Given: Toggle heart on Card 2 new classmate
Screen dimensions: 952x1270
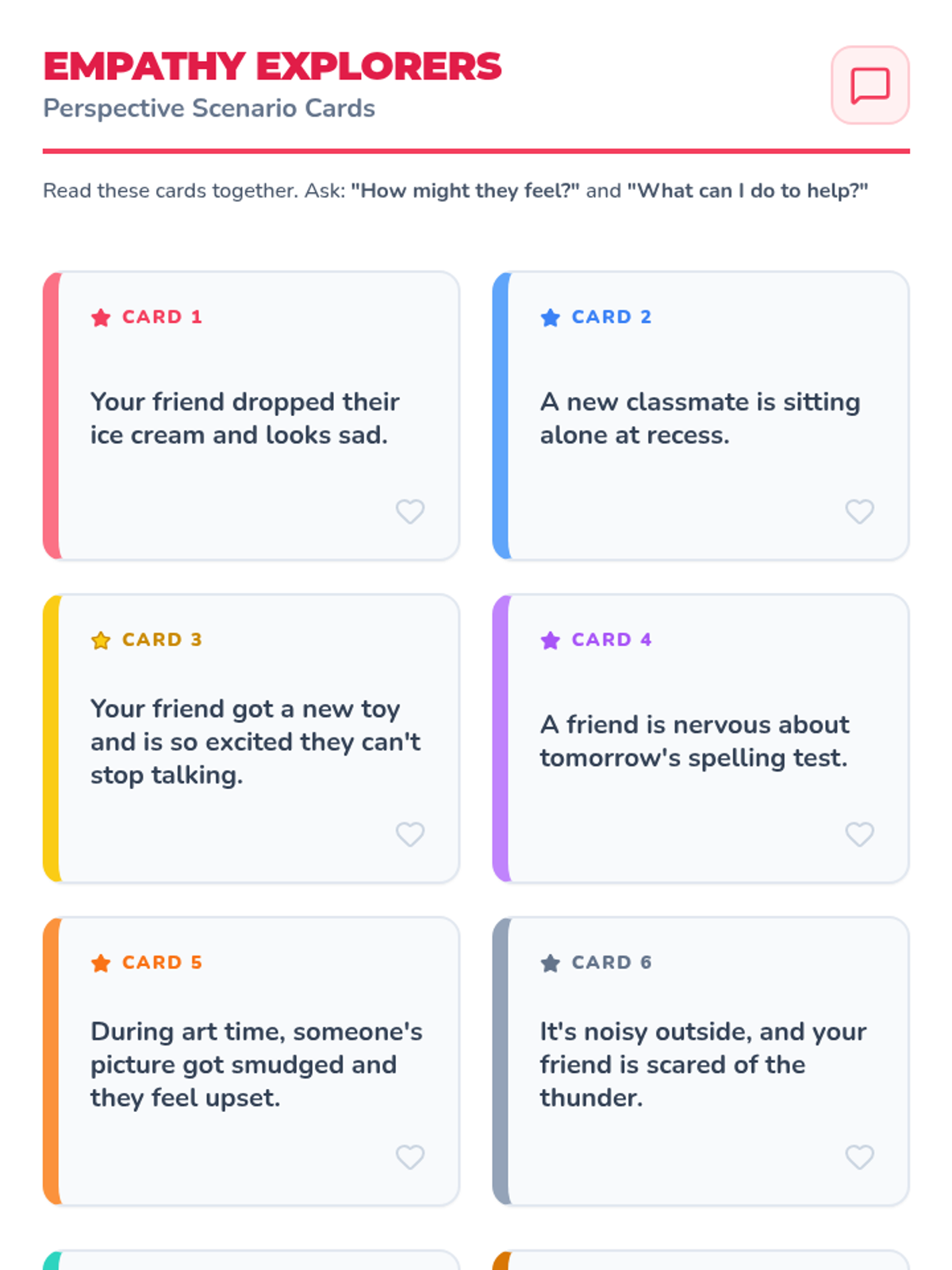Looking at the screenshot, I should [859, 511].
